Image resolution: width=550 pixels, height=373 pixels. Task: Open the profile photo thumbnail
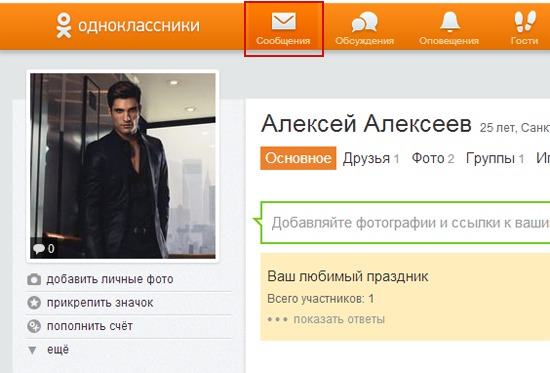tap(123, 166)
